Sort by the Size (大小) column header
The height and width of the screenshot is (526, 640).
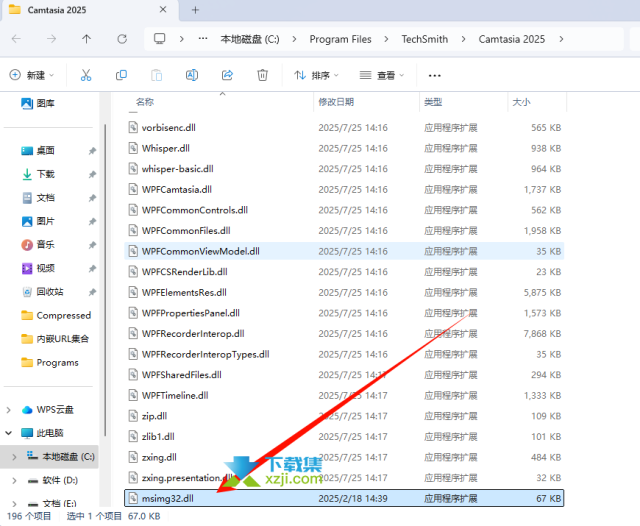pyautogui.click(x=537, y=102)
